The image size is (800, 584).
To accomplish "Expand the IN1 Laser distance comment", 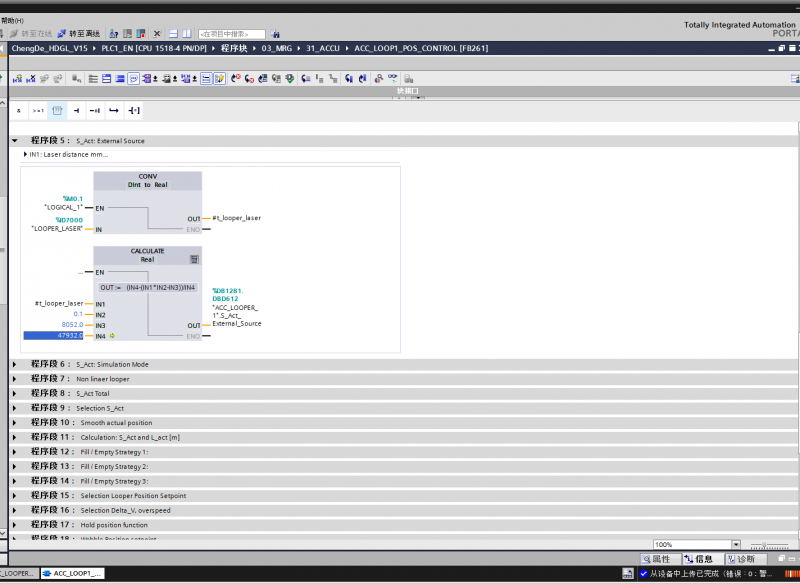I will click(25, 155).
